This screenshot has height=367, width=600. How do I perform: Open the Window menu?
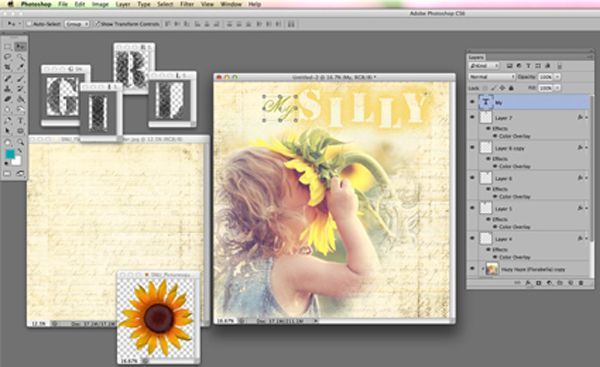tap(231, 4)
